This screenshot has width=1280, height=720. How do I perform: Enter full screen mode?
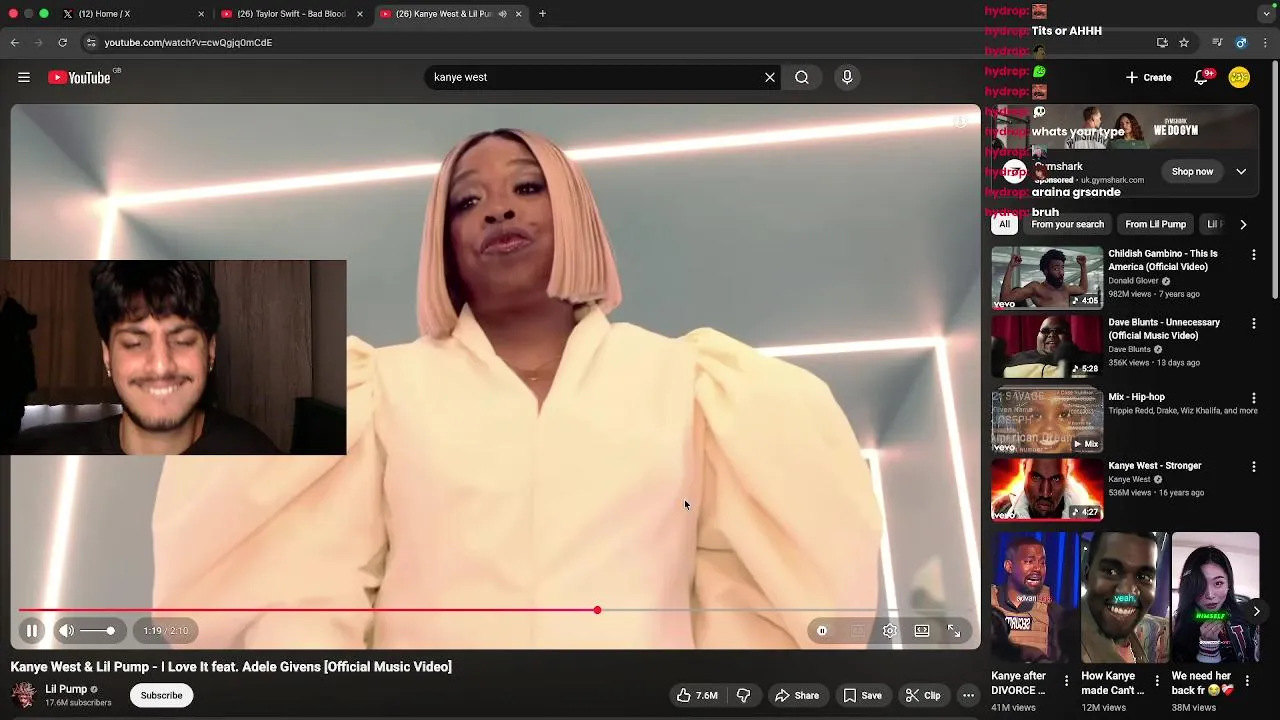click(954, 630)
